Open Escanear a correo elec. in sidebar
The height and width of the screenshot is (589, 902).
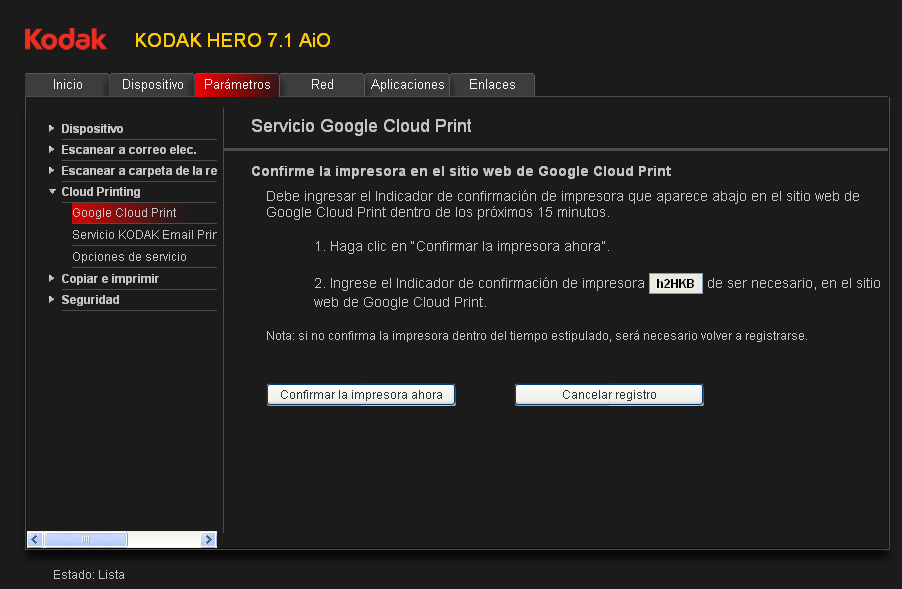pyautogui.click(x=129, y=150)
